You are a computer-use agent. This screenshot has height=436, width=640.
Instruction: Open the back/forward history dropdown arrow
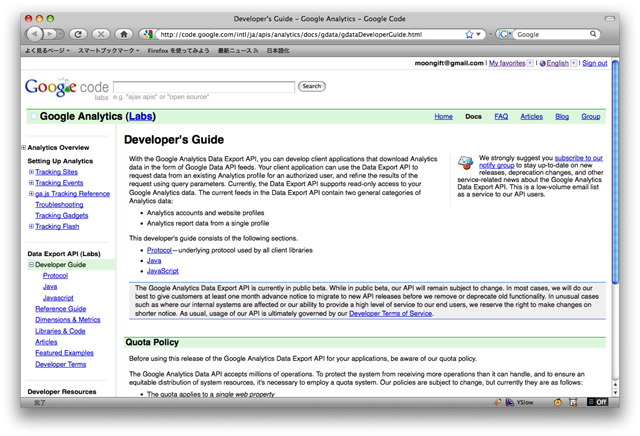(x=60, y=34)
